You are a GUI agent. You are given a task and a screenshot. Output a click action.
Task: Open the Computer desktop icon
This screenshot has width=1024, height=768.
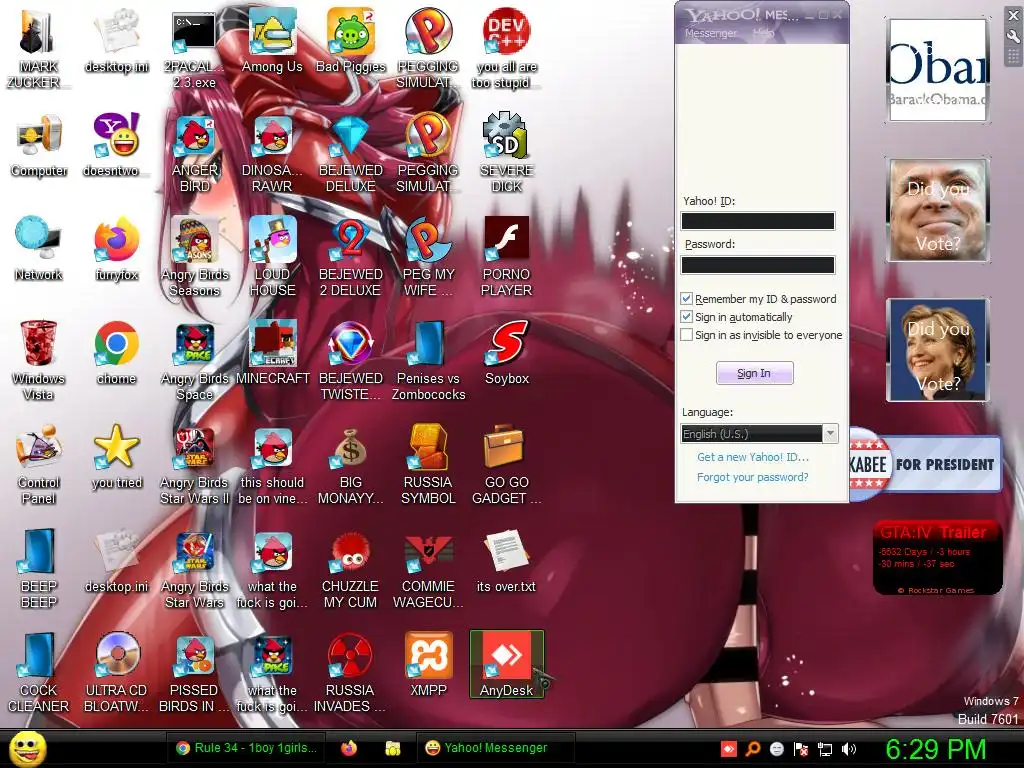39,145
